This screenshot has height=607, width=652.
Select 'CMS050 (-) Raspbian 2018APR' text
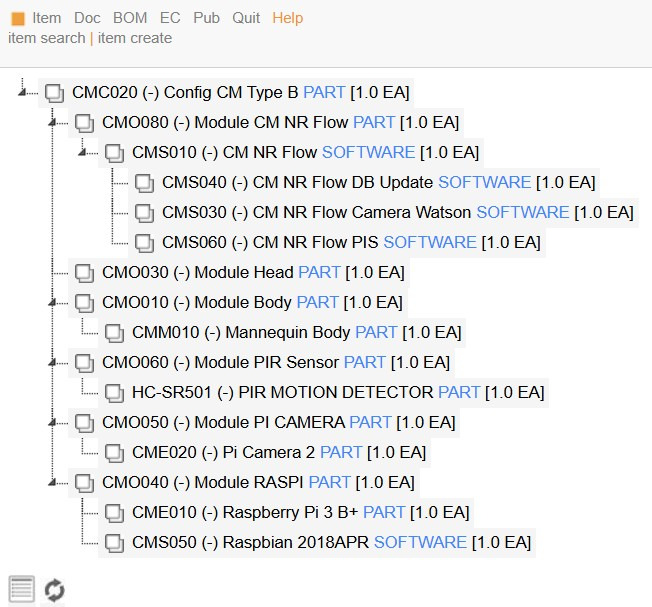(x=250, y=542)
